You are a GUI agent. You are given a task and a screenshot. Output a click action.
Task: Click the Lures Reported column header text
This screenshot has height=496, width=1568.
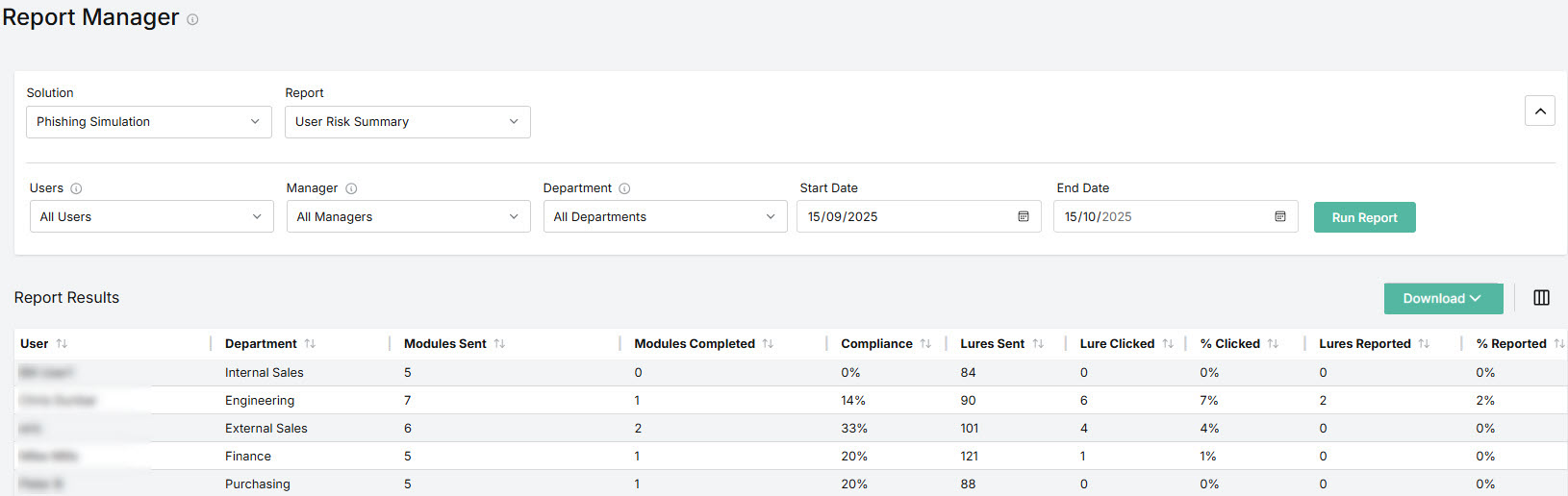tap(1365, 343)
